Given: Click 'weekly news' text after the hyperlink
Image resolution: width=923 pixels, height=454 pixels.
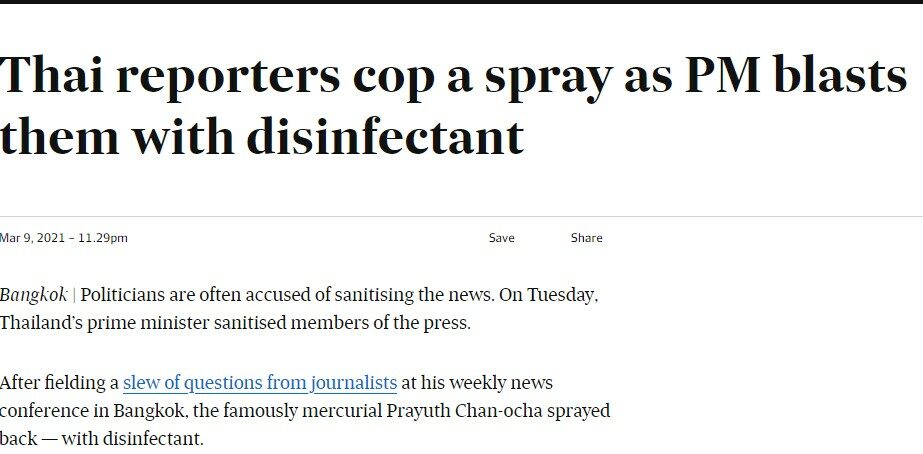Looking at the screenshot, I should (x=503, y=383).
